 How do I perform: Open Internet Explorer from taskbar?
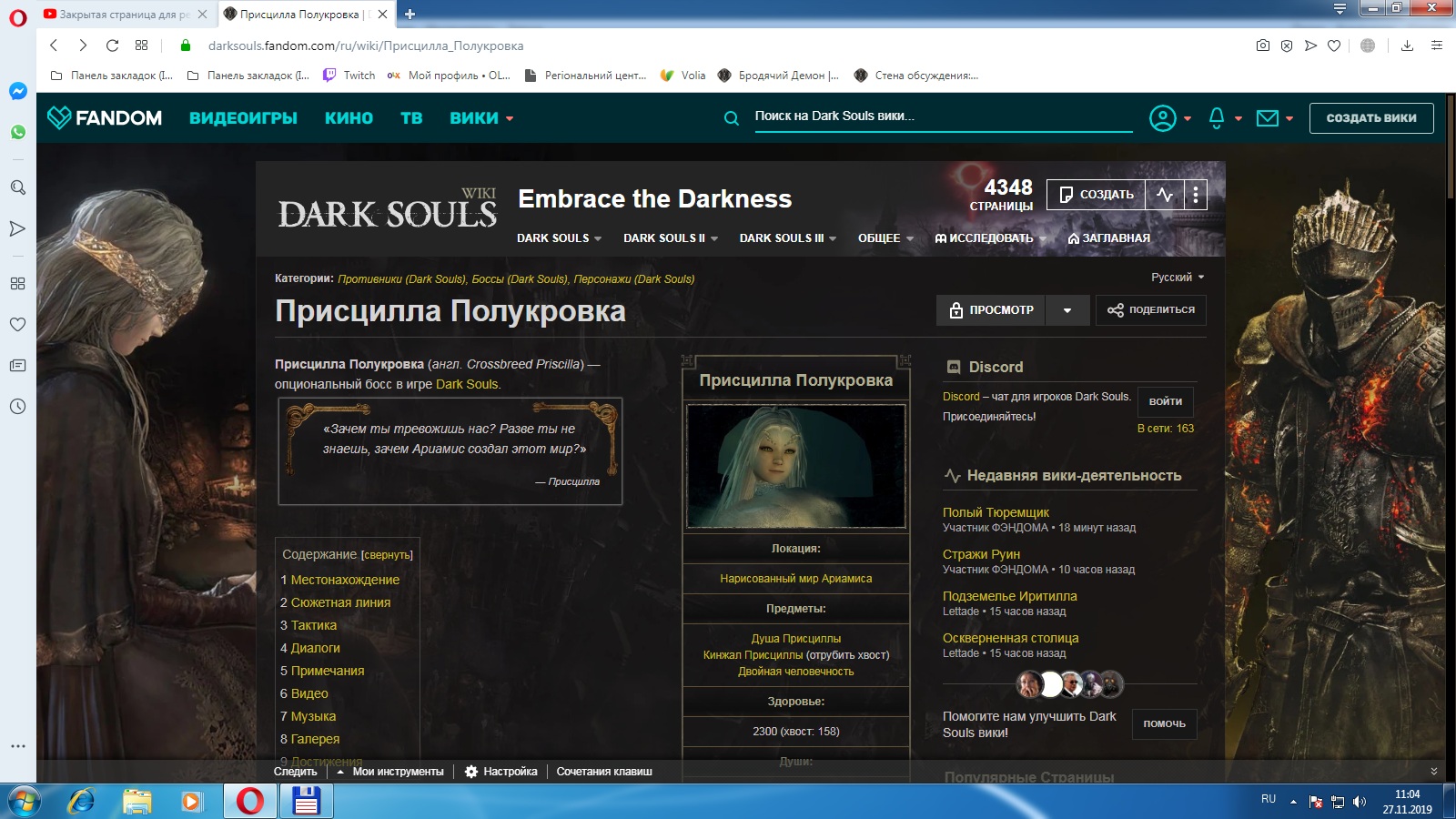pyautogui.click(x=82, y=801)
